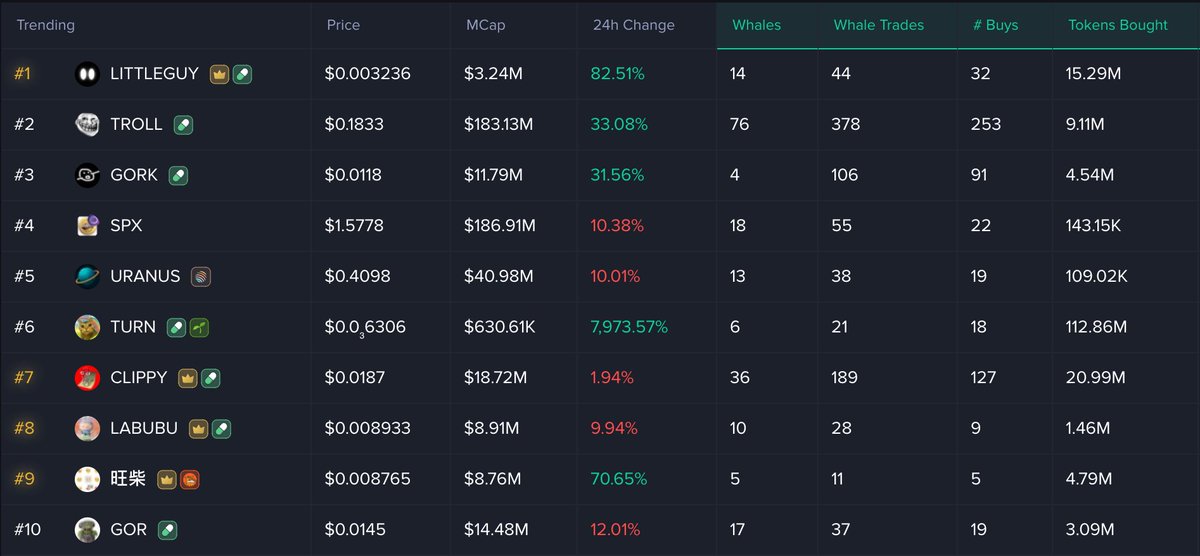Viewport: 1200px width, 556px height.
Task: Open the CLIPPY token name
Action: (x=139, y=378)
